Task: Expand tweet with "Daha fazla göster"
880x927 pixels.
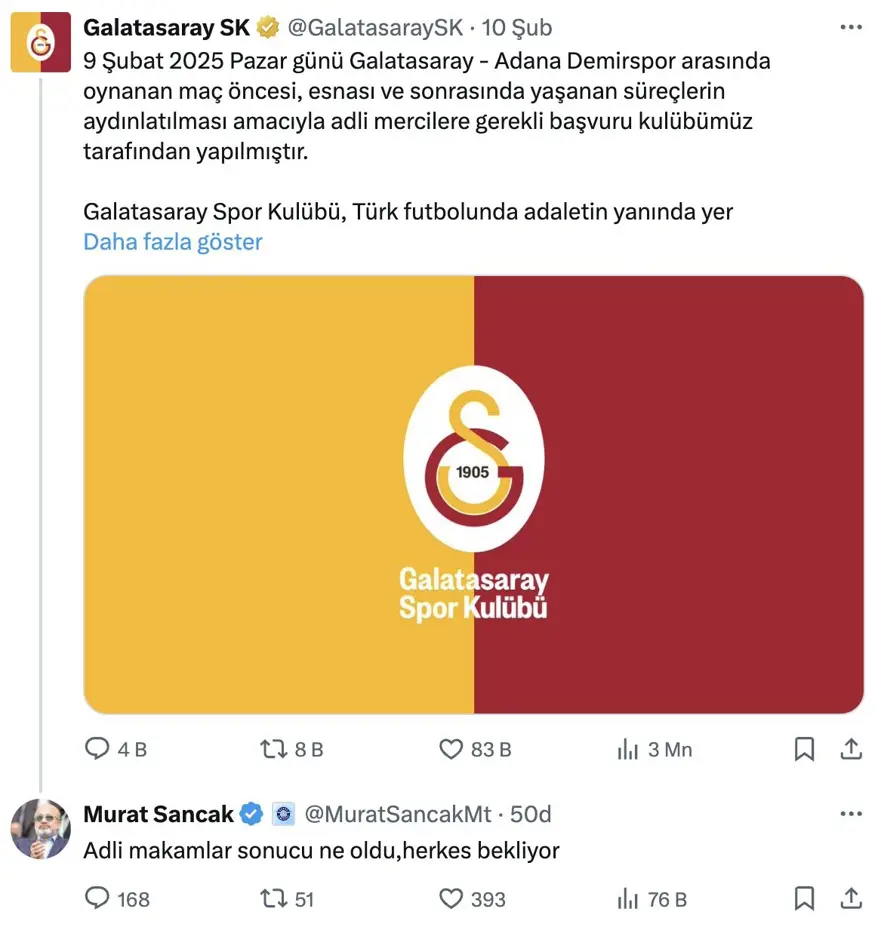Action: pyautogui.click(x=172, y=242)
